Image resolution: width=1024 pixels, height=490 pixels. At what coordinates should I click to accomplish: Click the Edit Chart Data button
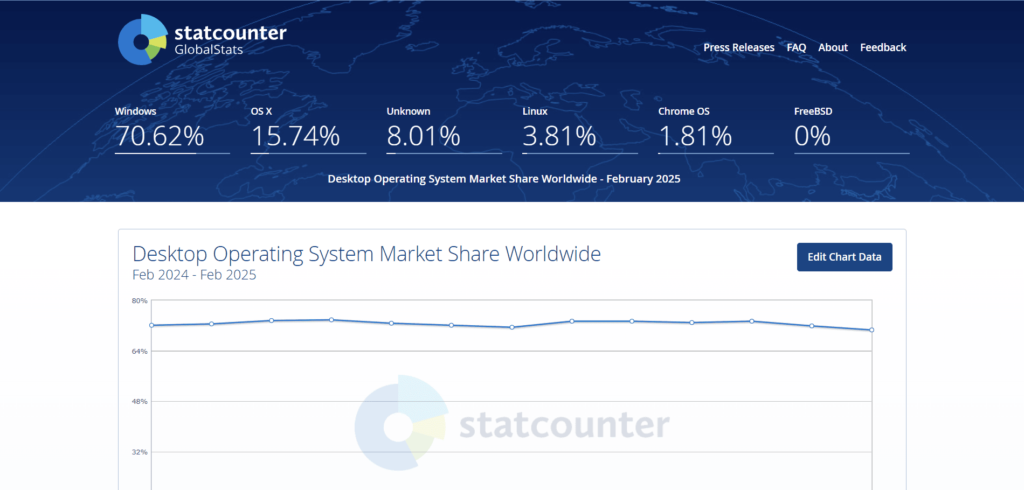click(x=844, y=257)
